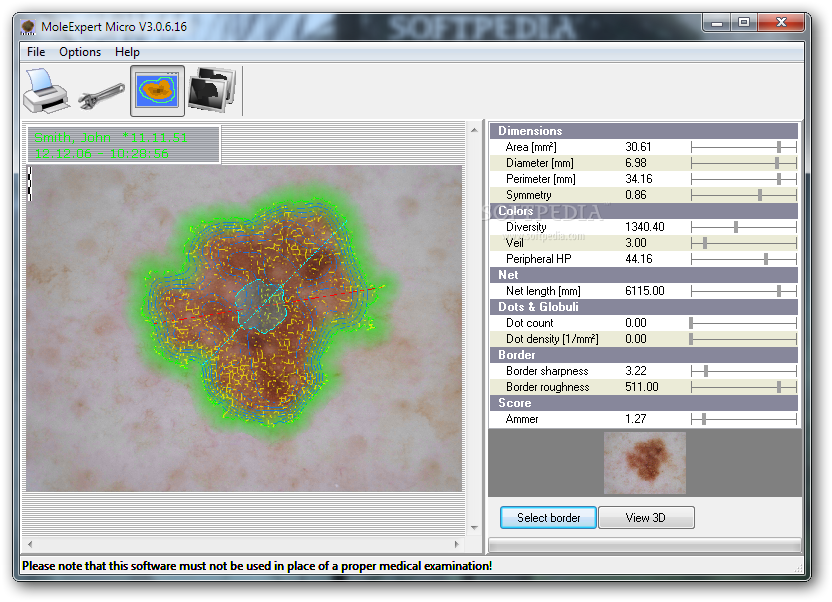Click the Symmetry row label
Viewport: 832px width, 602px height.
[x=528, y=195]
